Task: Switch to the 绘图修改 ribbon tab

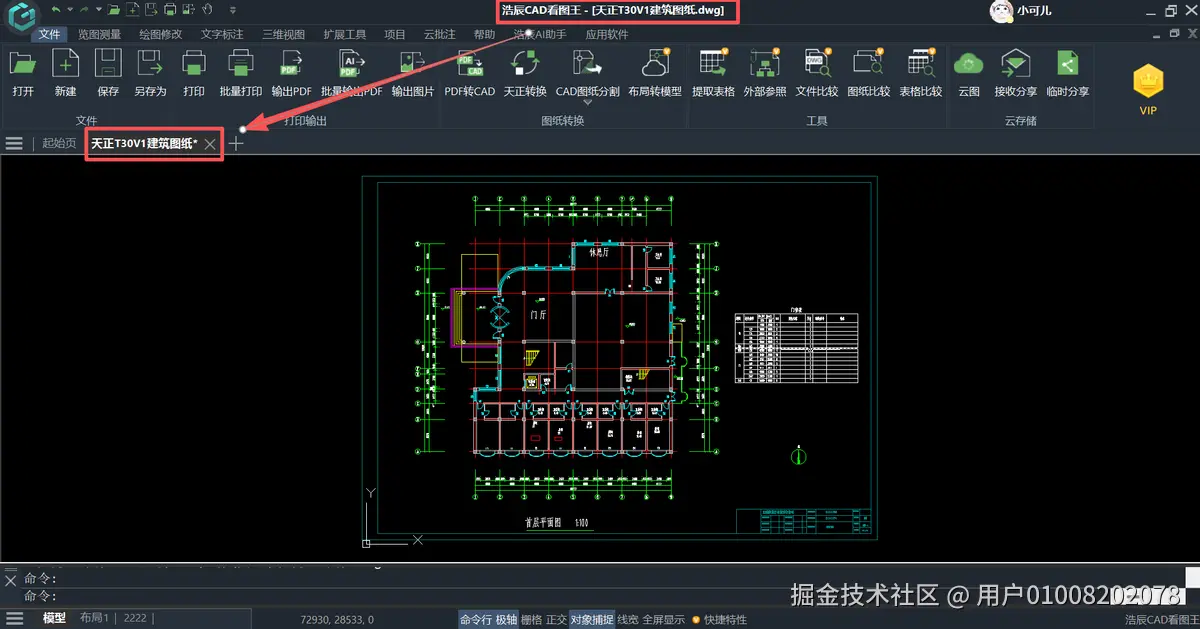Action: [161, 34]
